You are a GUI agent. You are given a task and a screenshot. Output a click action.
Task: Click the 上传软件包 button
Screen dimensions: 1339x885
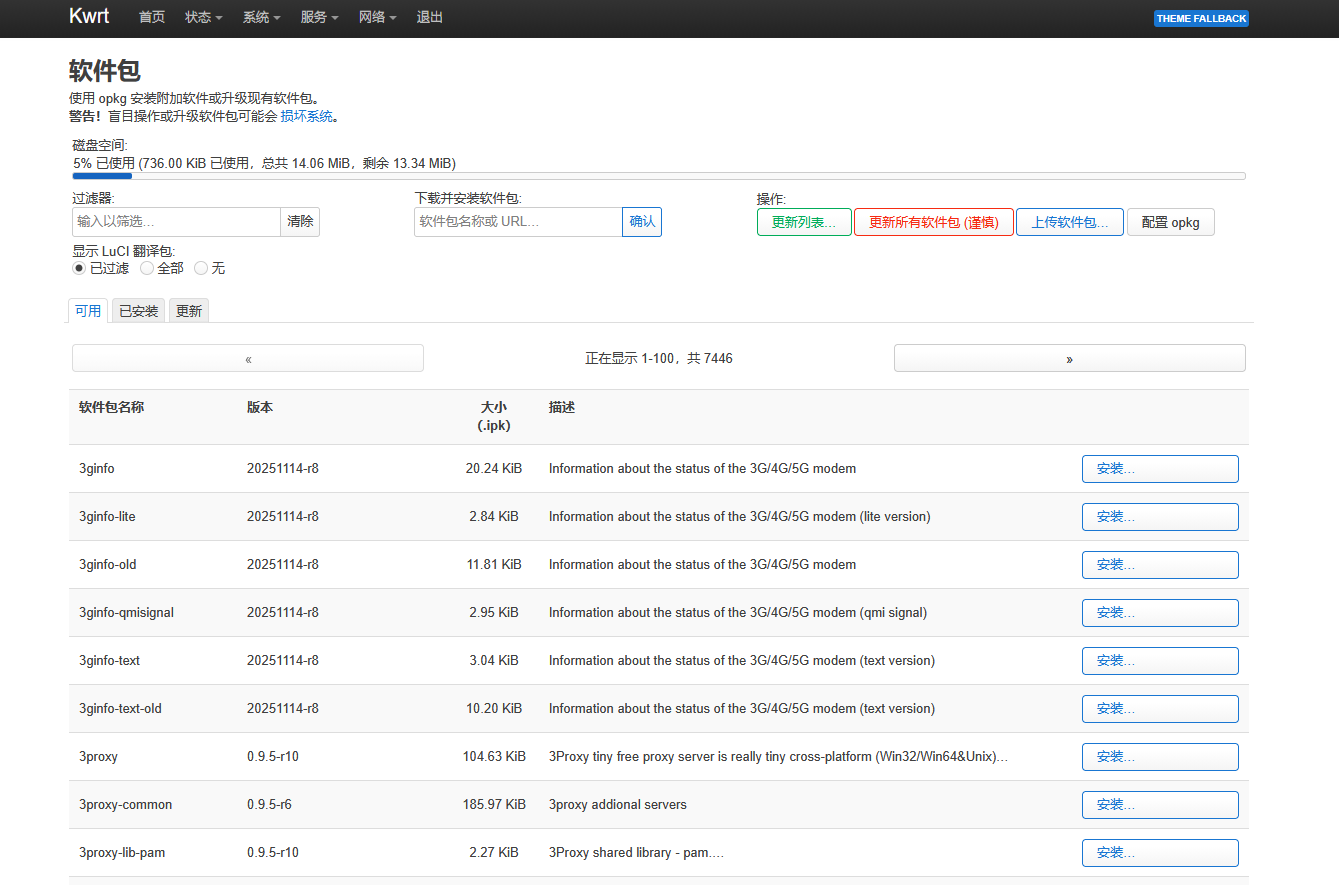coord(1069,221)
